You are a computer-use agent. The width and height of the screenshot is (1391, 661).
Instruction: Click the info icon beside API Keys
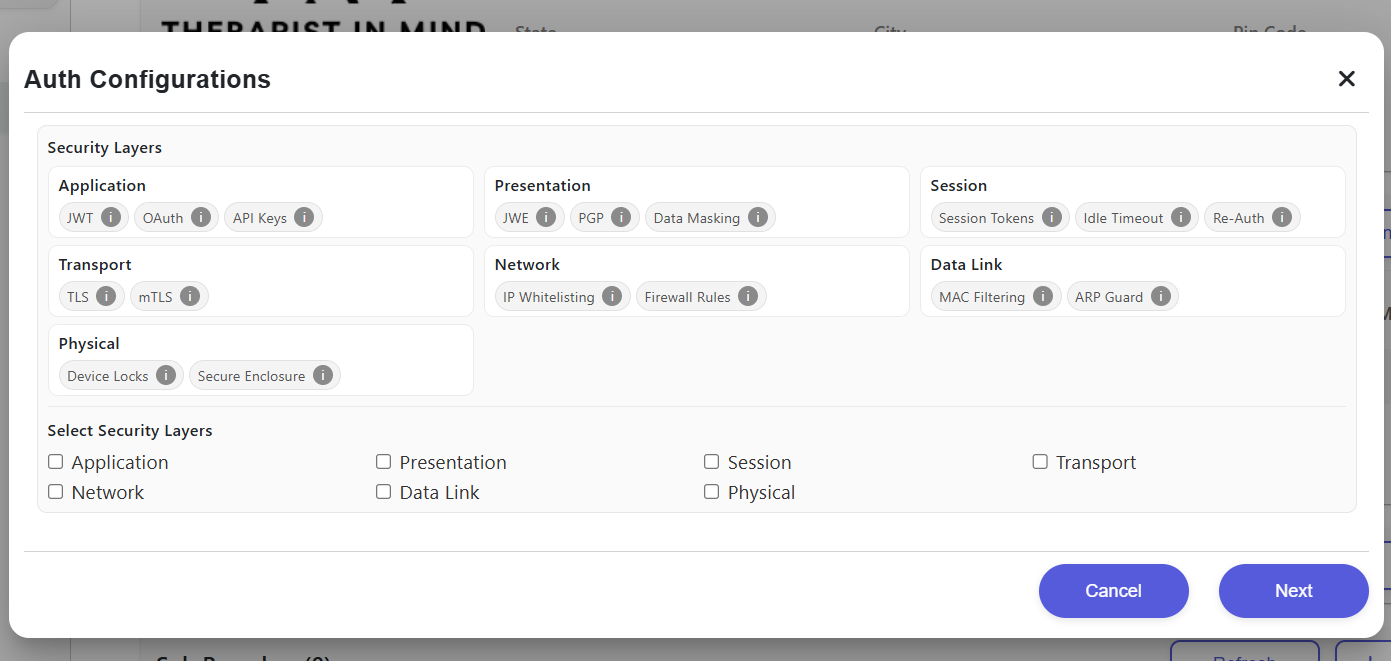pos(304,217)
